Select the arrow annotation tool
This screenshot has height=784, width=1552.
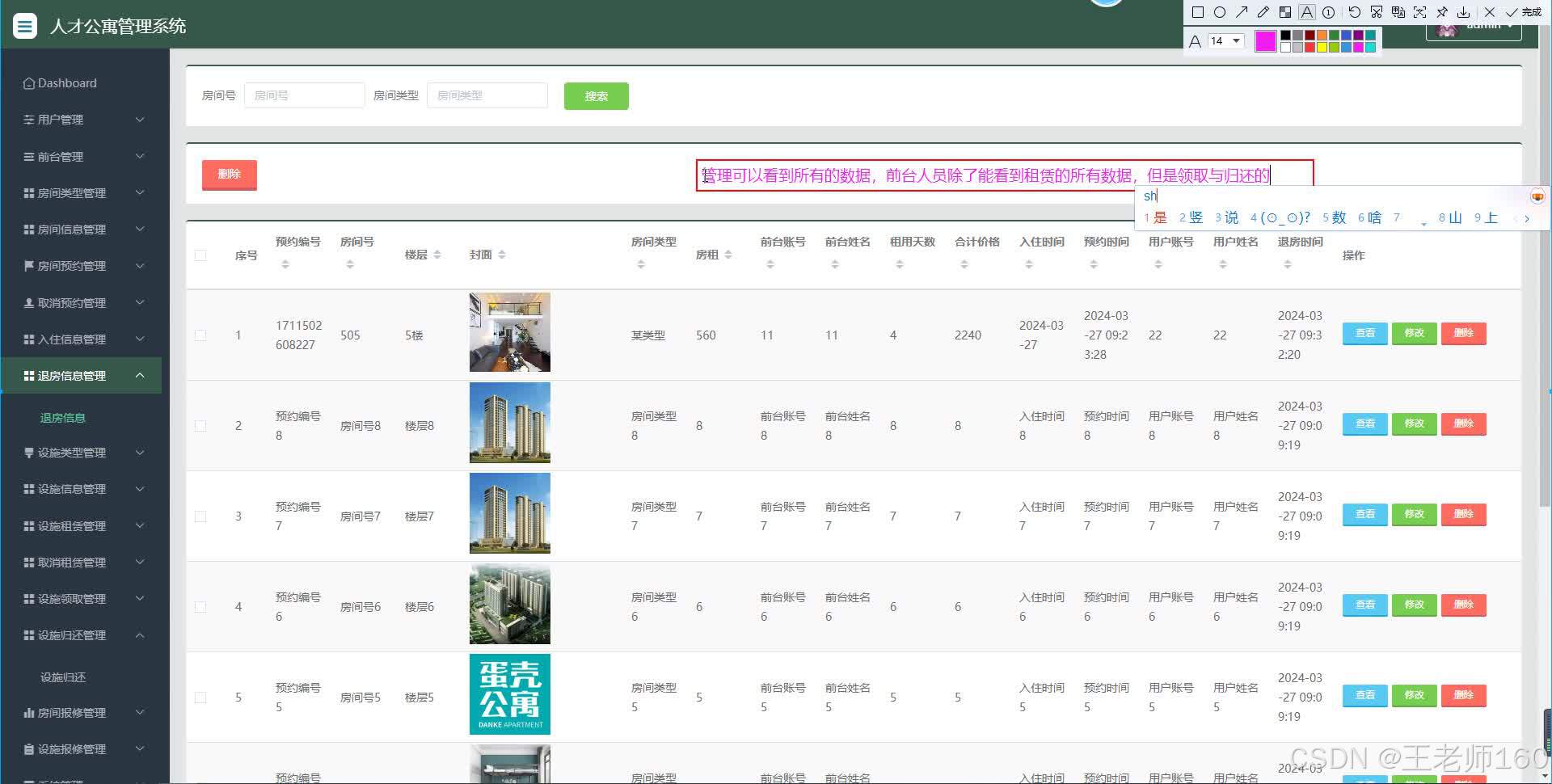(1242, 12)
